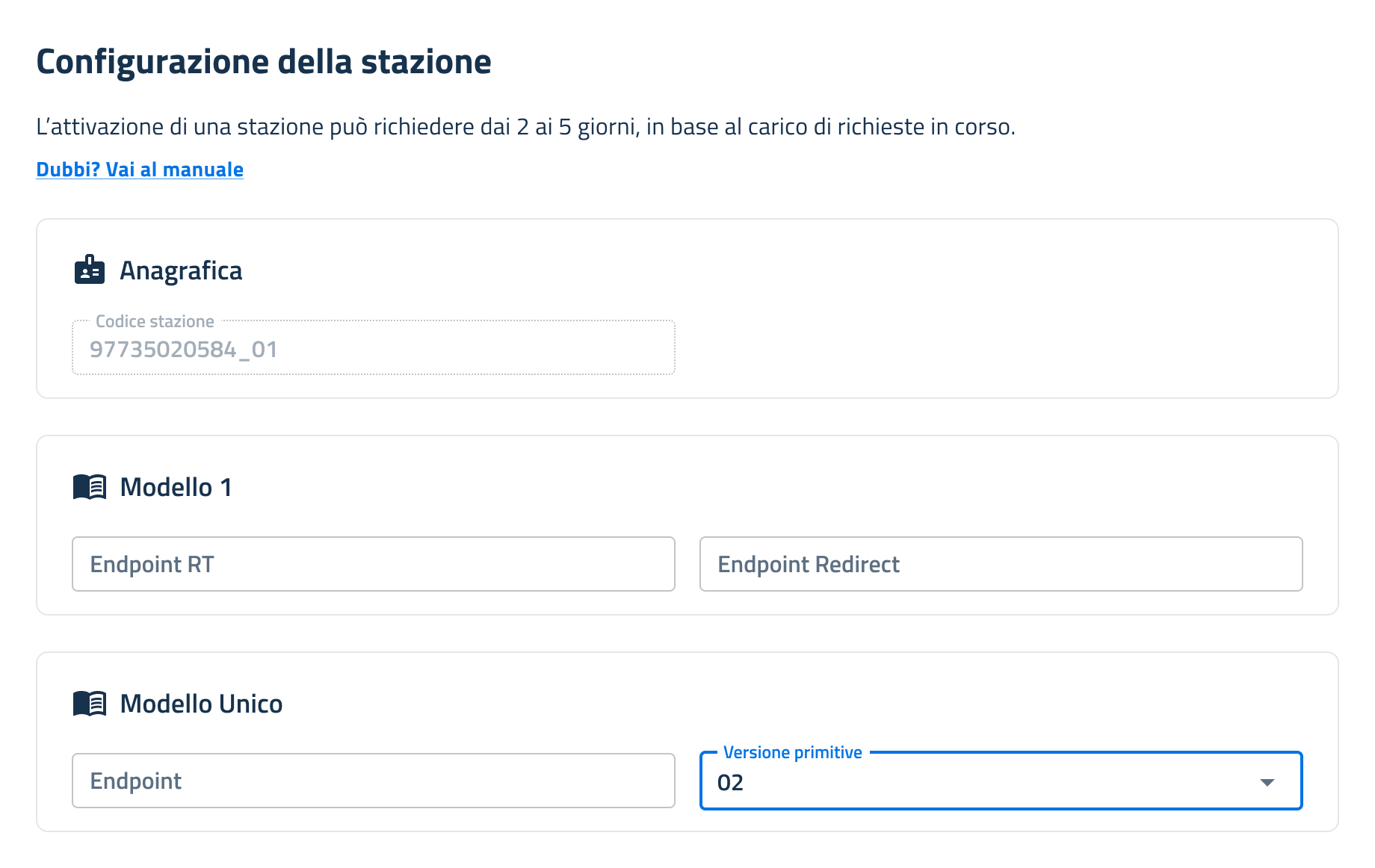The image size is (1375, 868).
Task: Click the Versione primitive field label
Action: point(792,752)
